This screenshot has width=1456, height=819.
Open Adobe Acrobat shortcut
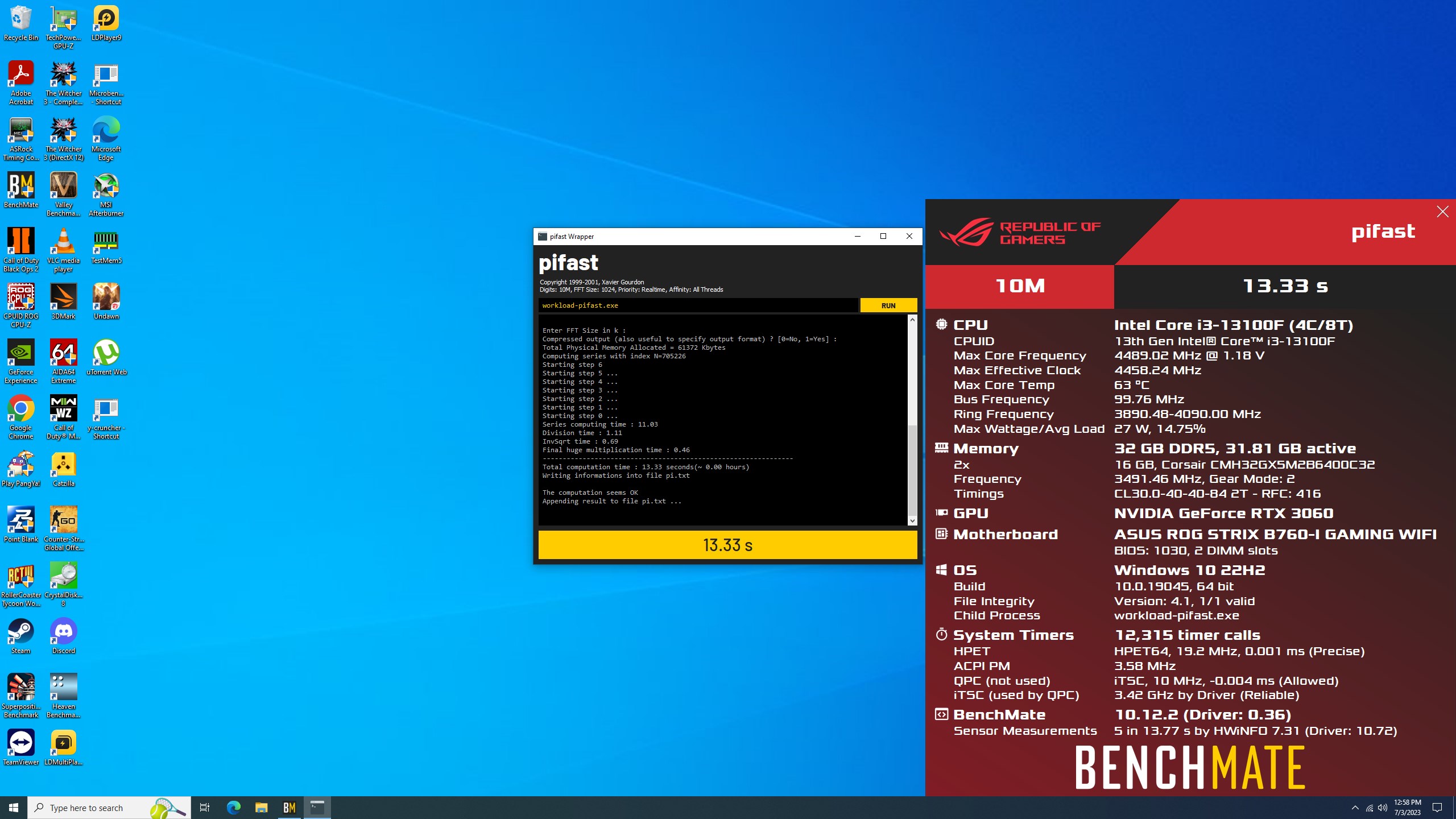coord(21,83)
